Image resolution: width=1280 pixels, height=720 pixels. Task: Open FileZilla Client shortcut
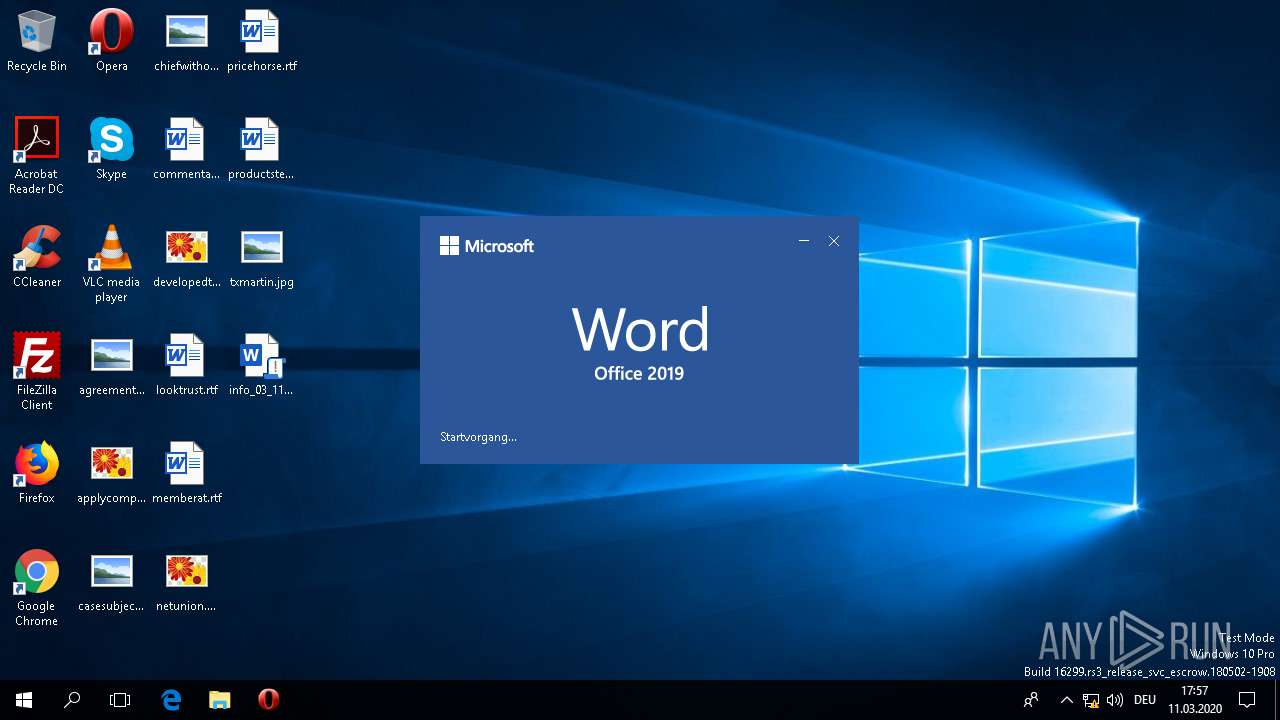[x=37, y=372]
